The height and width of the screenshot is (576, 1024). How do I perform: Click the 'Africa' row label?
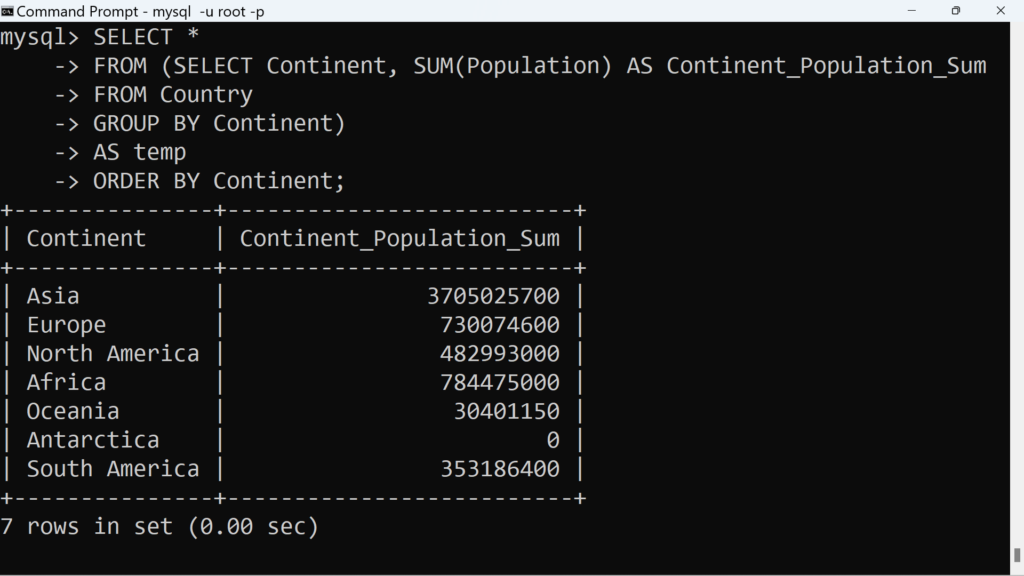tap(66, 382)
